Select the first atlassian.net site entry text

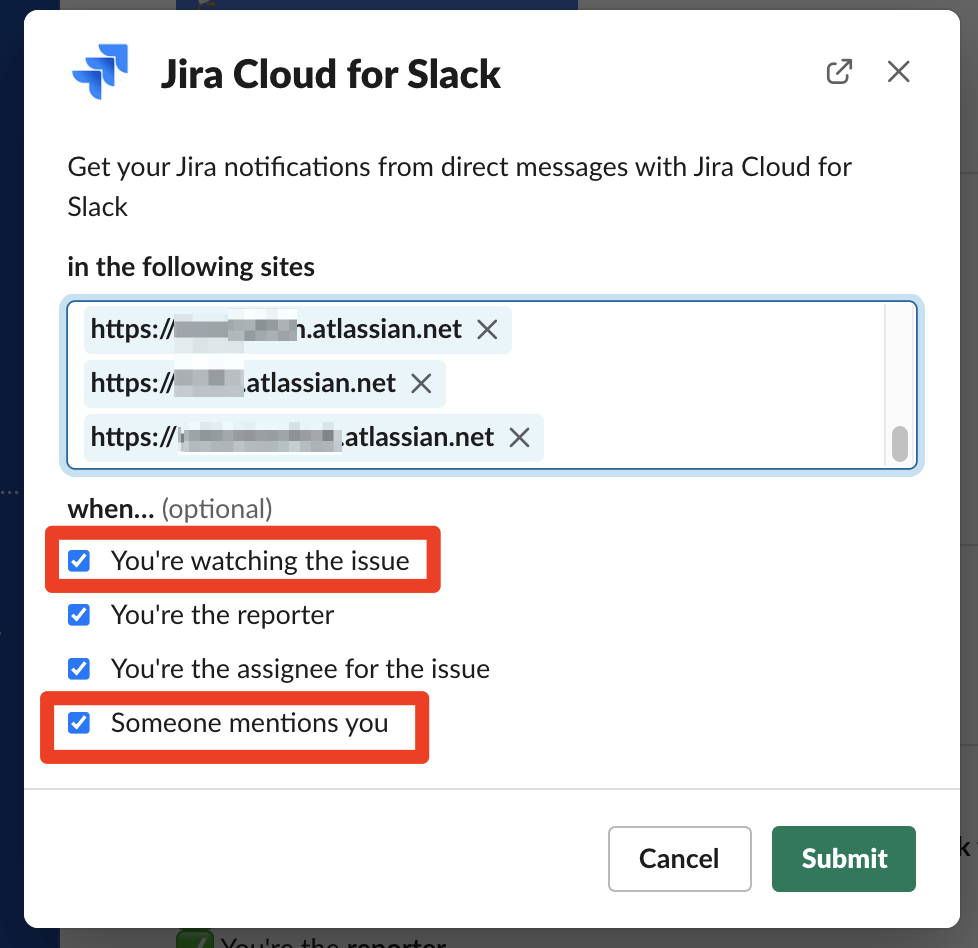point(276,329)
